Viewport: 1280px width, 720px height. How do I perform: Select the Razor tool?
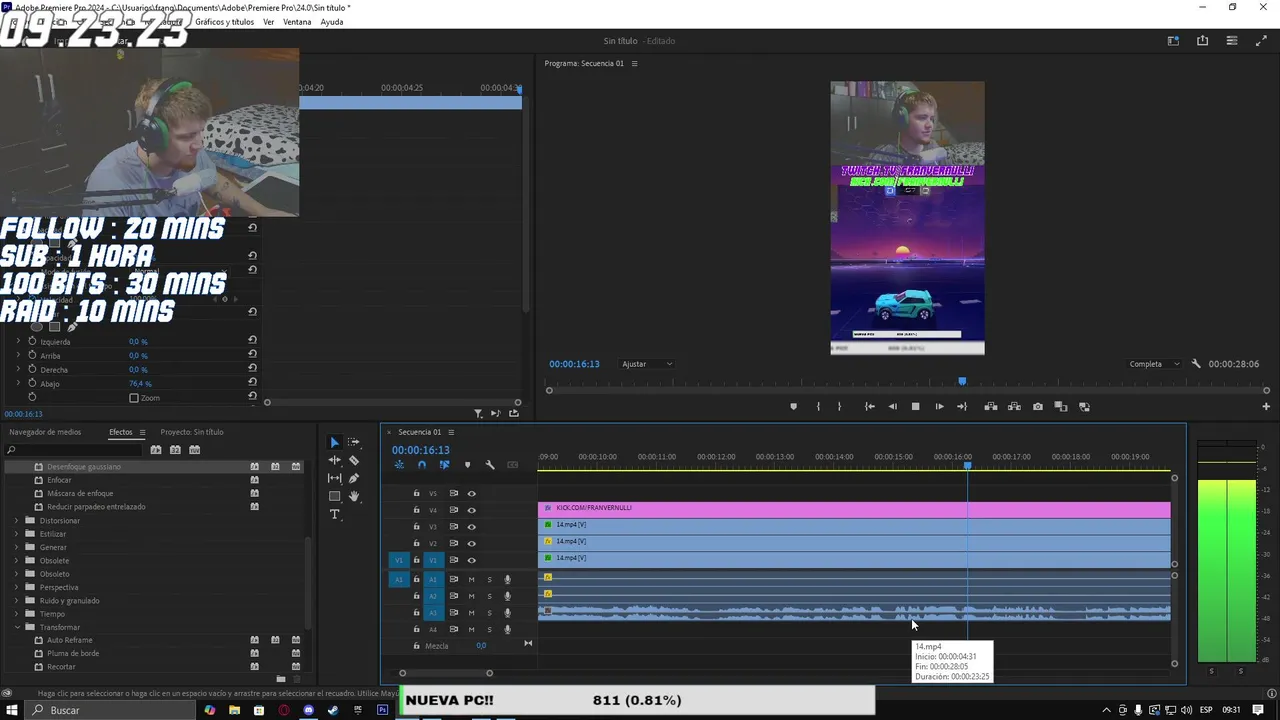[354, 460]
